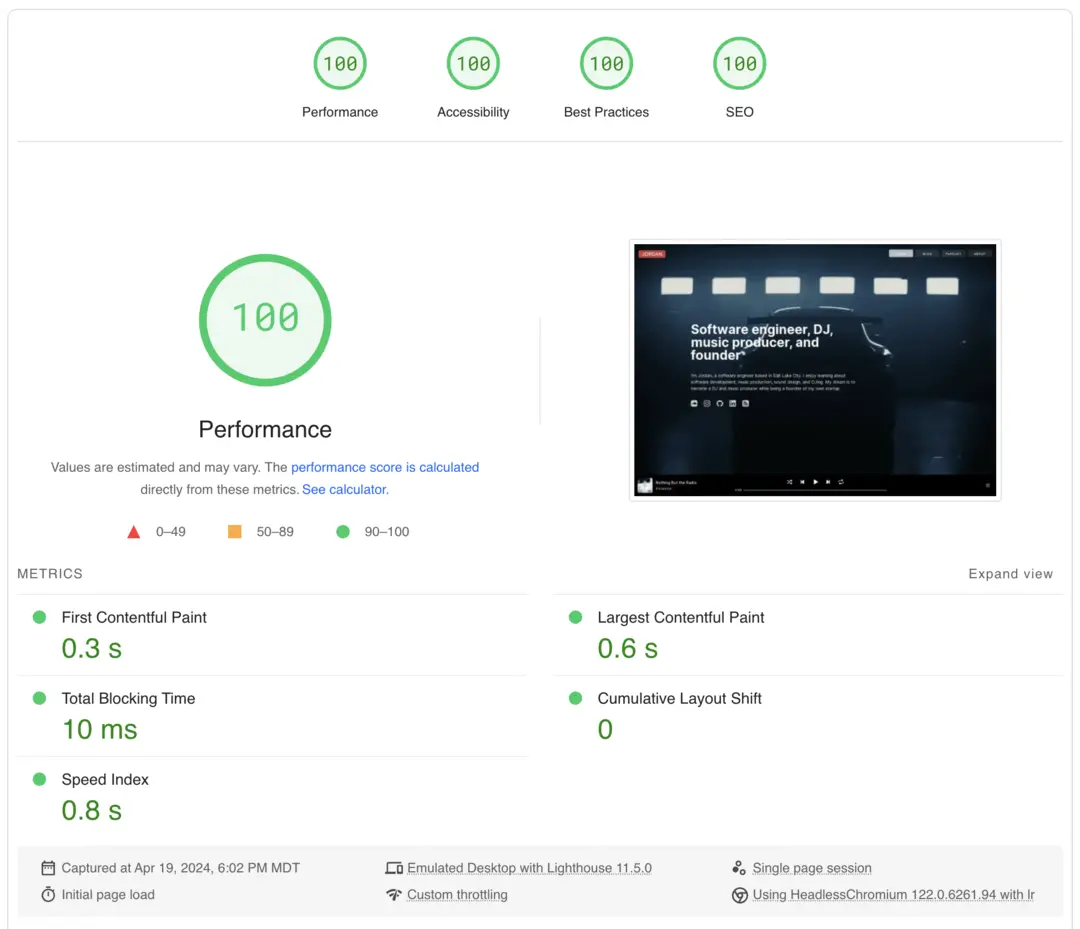Click the 'Total Blocking Time' metric label
Viewport: 1080px width, 929px height.
[128, 698]
